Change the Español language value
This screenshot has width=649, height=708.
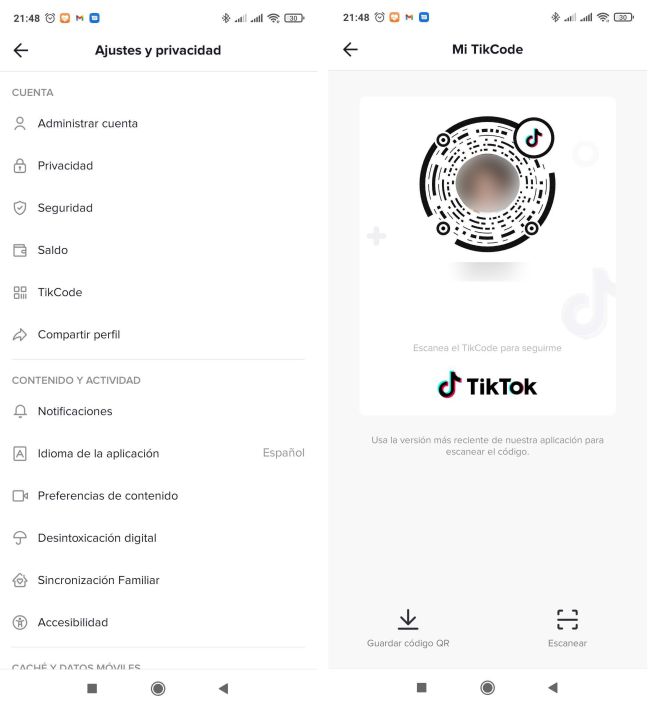[x=284, y=453]
